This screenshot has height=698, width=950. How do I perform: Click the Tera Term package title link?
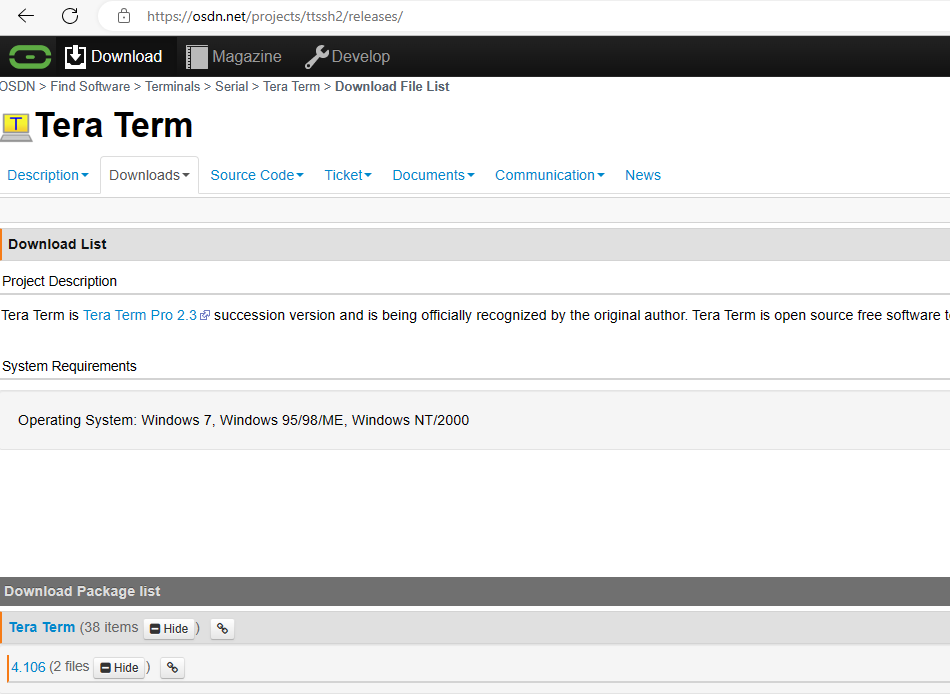[42, 627]
